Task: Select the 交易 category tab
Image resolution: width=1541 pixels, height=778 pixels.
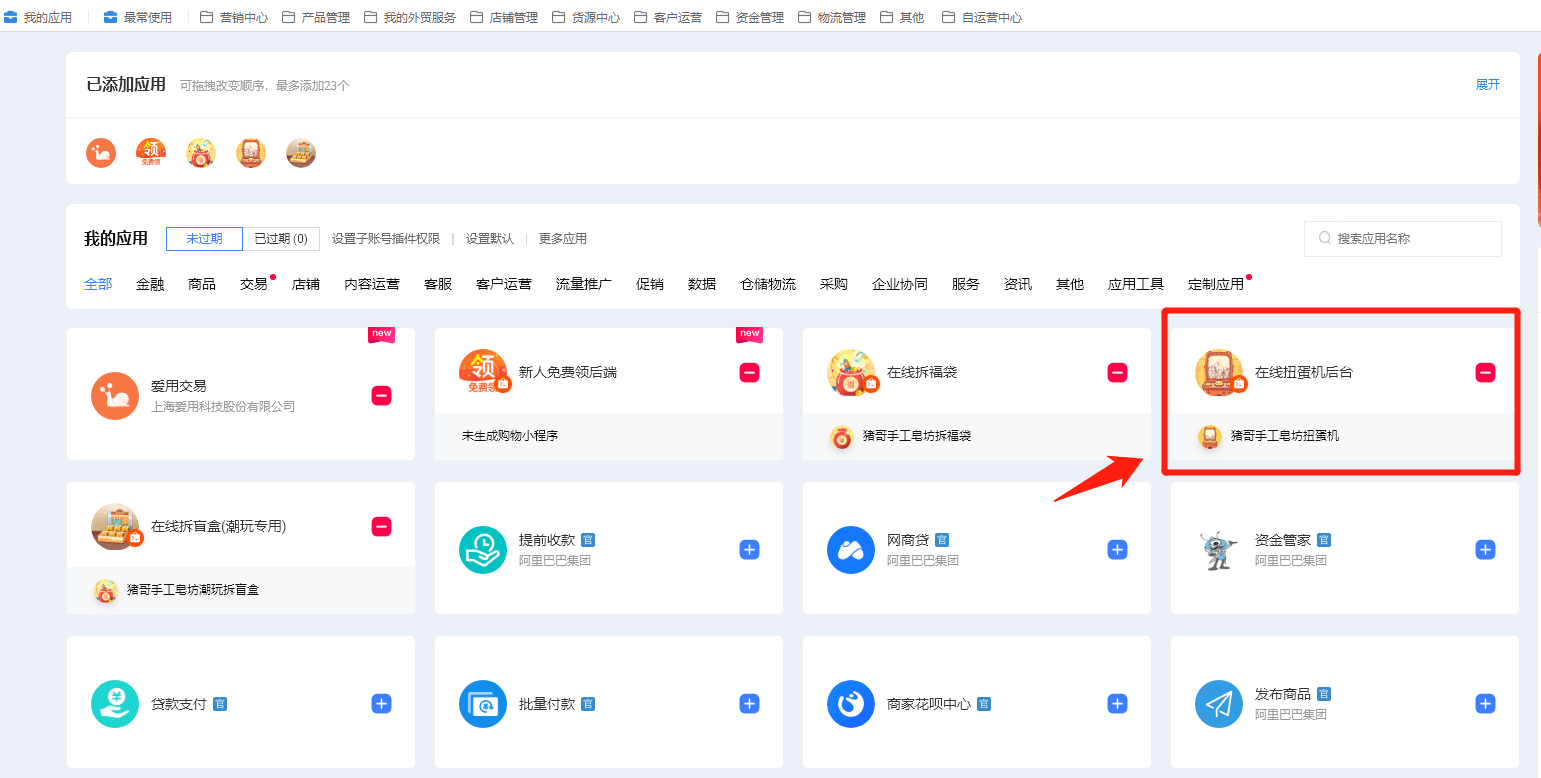Action: [x=254, y=284]
